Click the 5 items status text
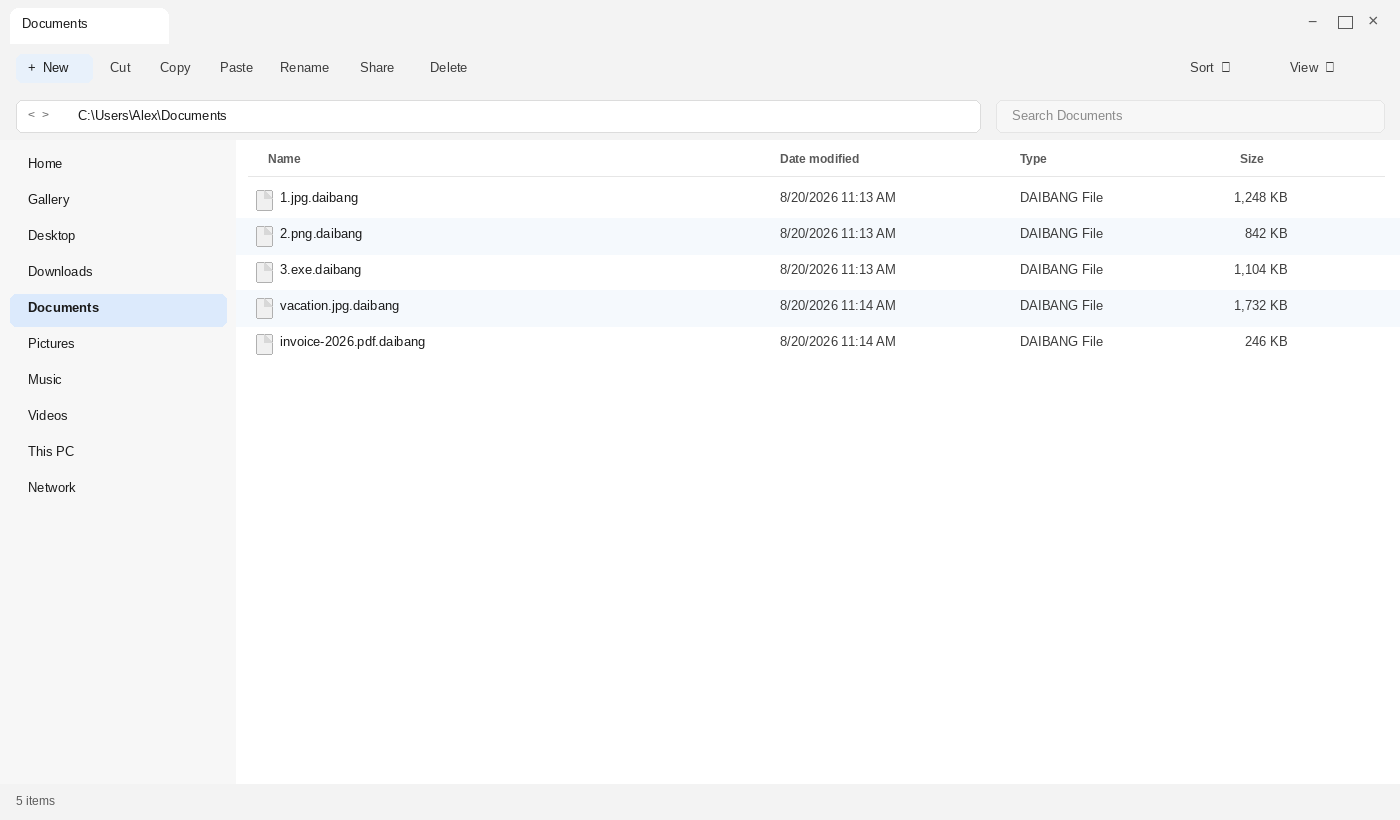The image size is (1400, 820). [x=35, y=801]
